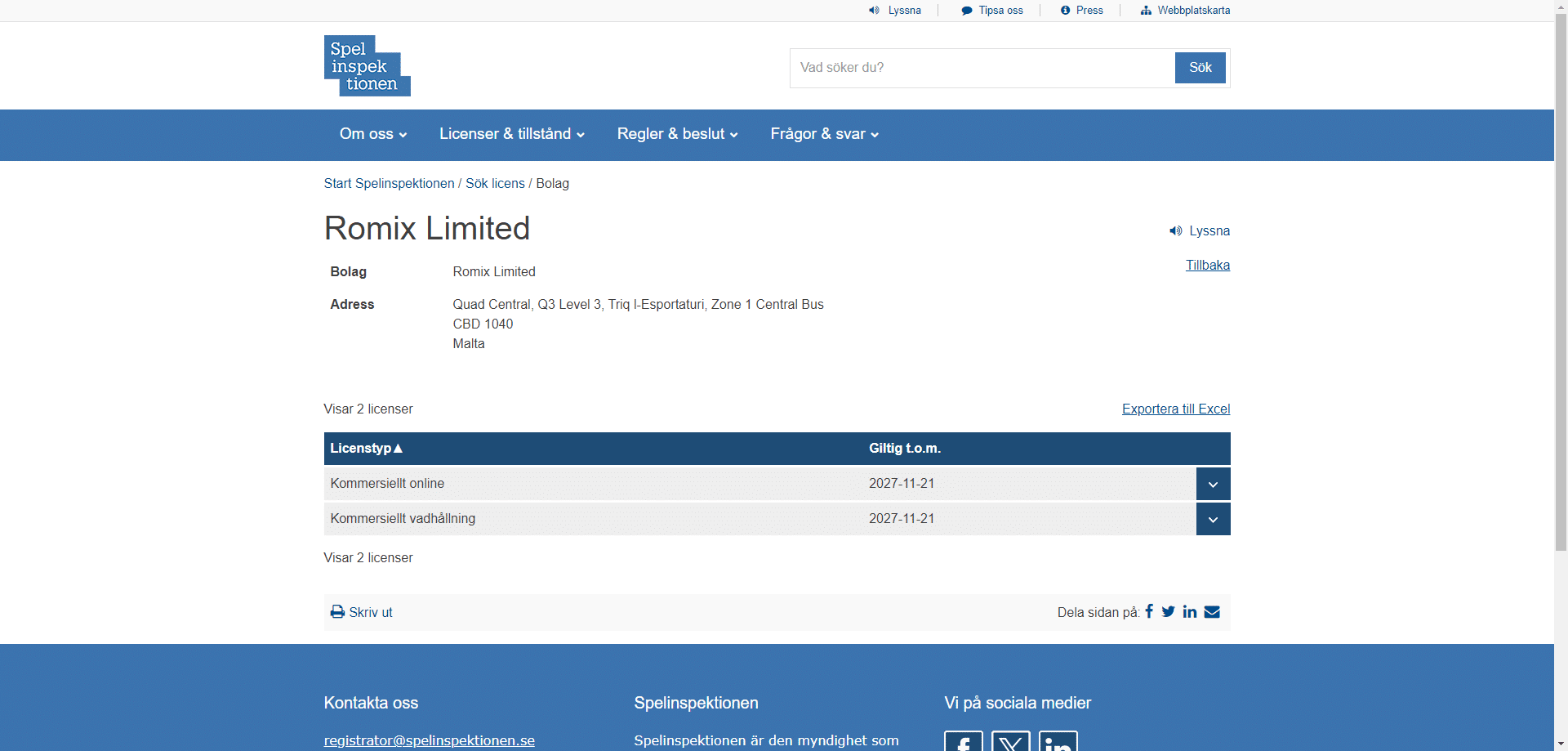Click the page vertical scrollbar thumb
The height and width of the screenshot is (751, 1568).
click(1561, 282)
